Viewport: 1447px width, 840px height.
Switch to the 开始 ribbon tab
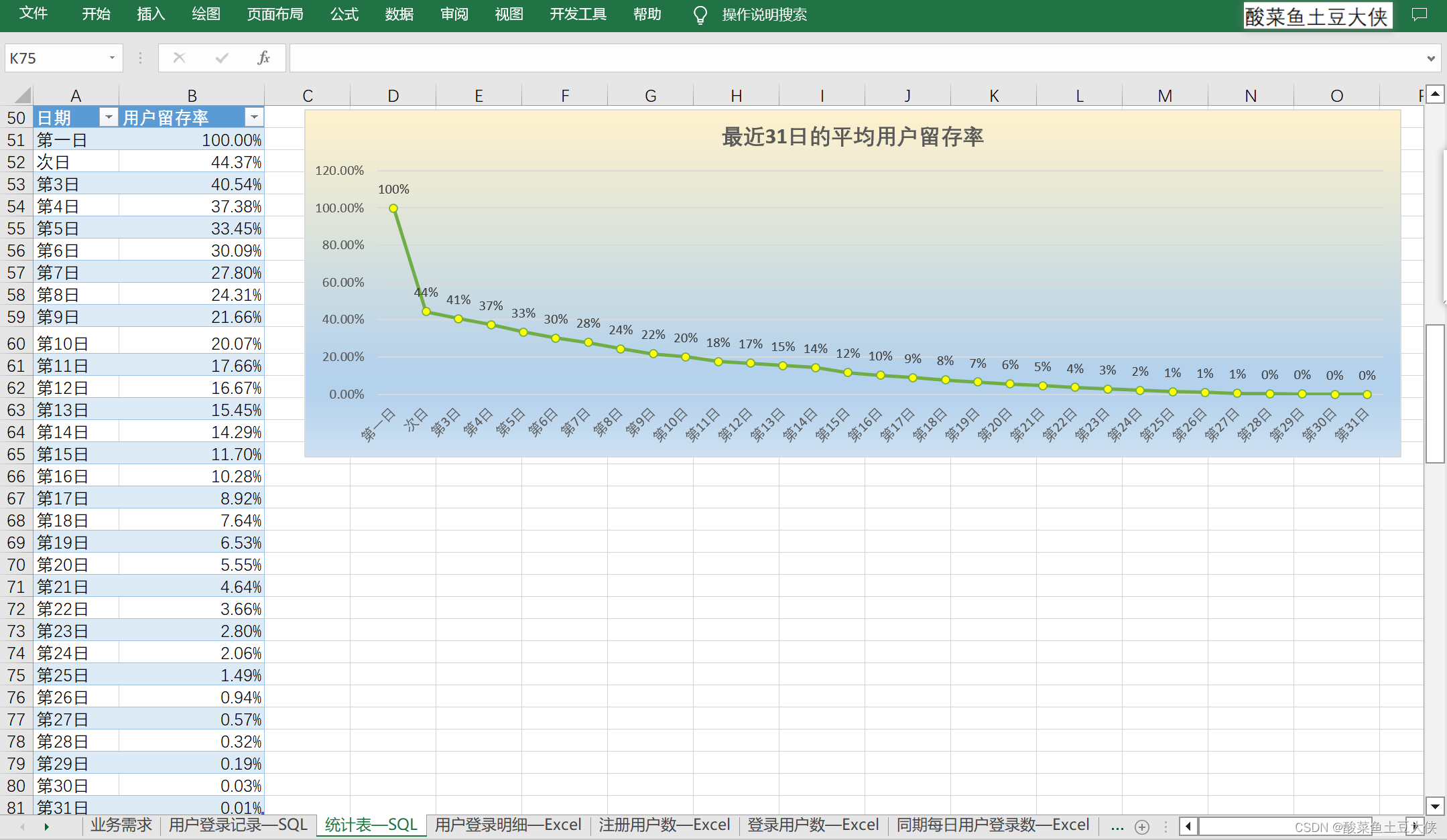coord(96,14)
